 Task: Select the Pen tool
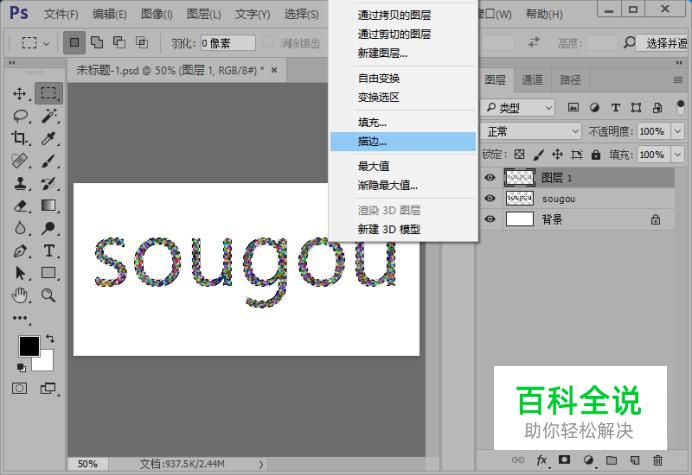coord(19,251)
